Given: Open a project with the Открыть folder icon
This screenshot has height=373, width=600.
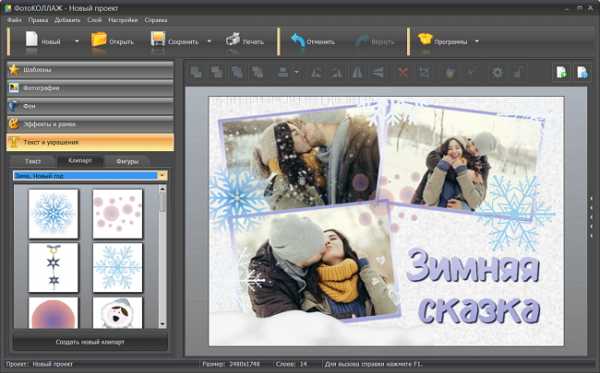Looking at the screenshot, I should pos(99,40).
